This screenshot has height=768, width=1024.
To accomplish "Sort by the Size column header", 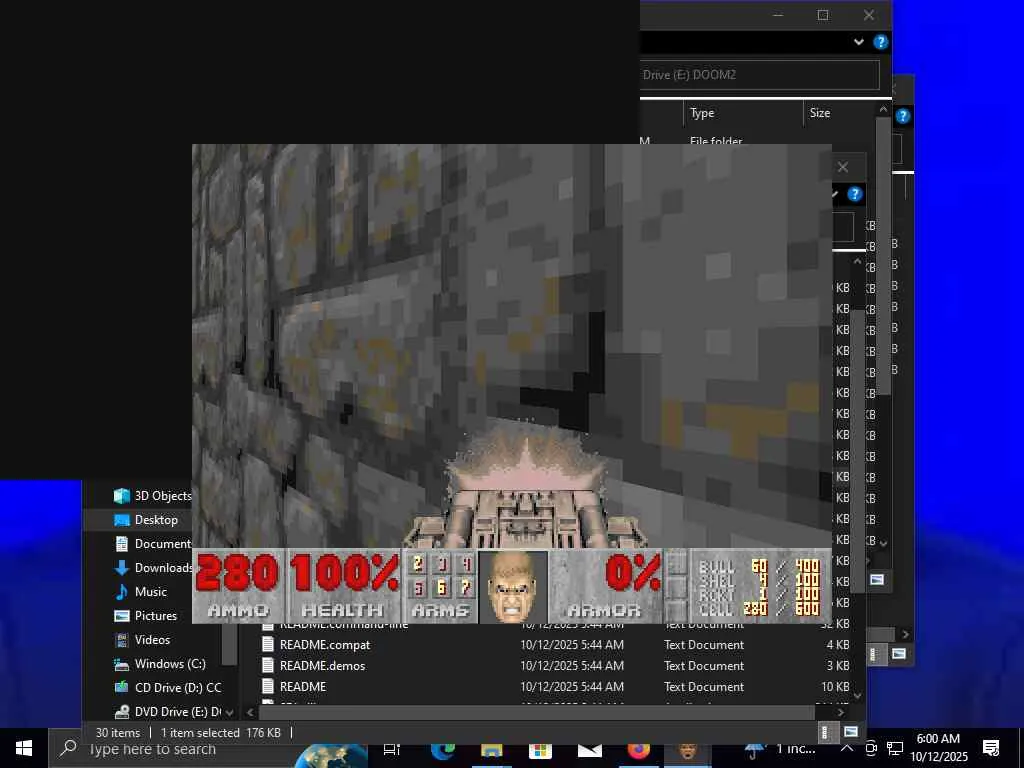I will point(839,113).
